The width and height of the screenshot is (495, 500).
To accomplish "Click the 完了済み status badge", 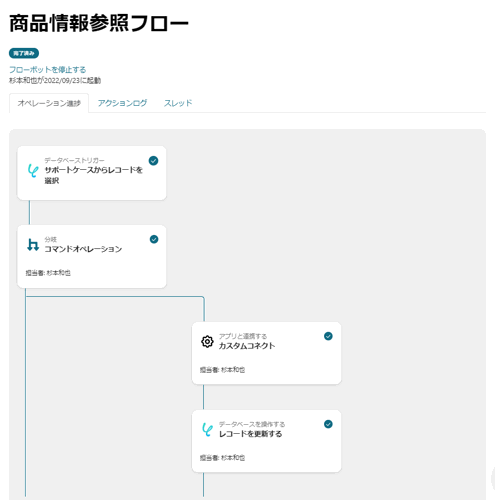I will click(24, 53).
